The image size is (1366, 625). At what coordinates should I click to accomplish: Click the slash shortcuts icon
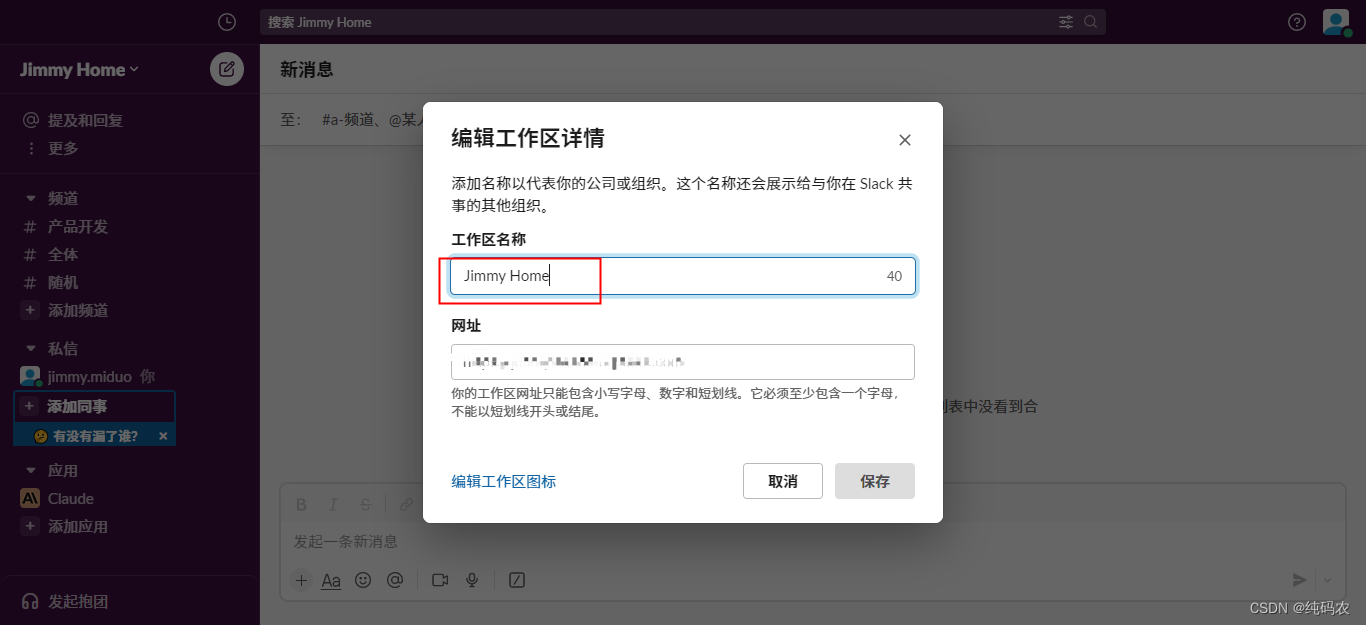pyautogui.click(x=517, y=580)
